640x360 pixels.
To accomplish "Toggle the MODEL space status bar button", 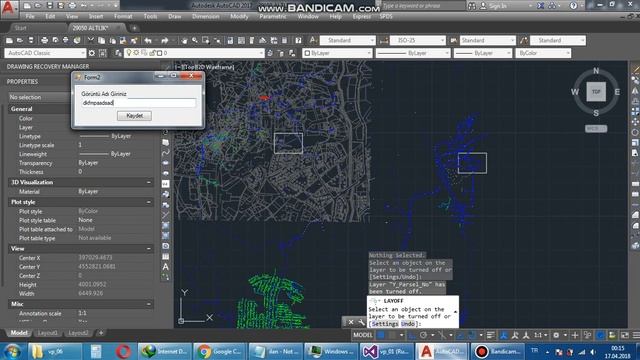I will (362, 335).
